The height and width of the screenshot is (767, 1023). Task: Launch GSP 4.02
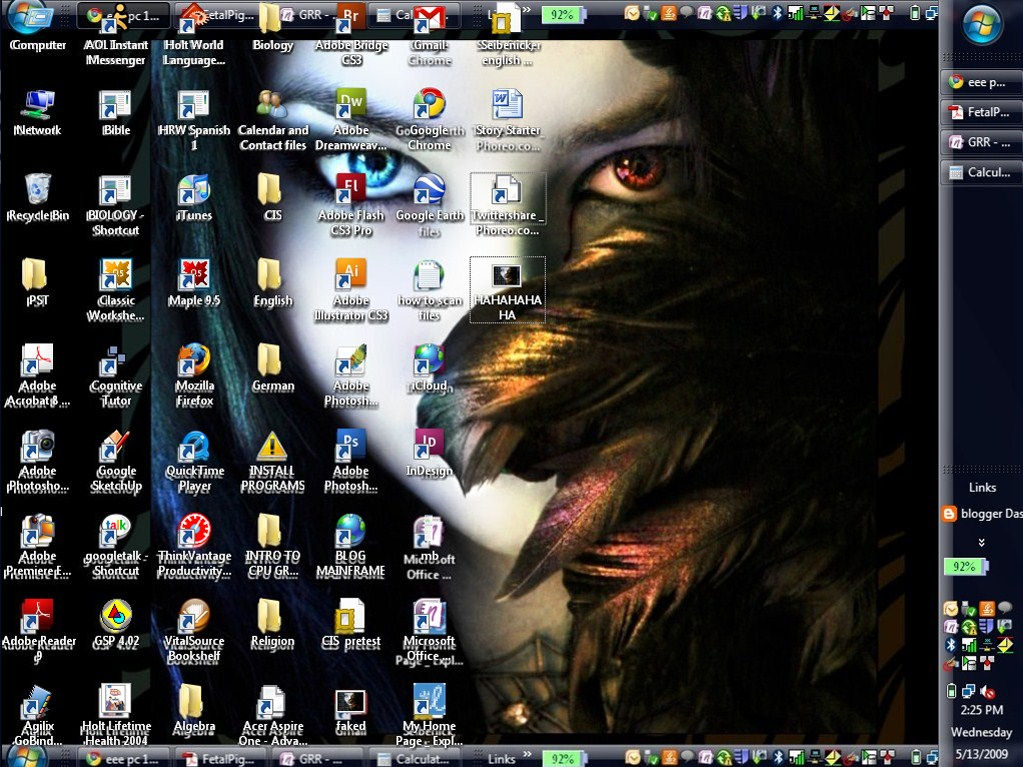[x=115, y=624]
